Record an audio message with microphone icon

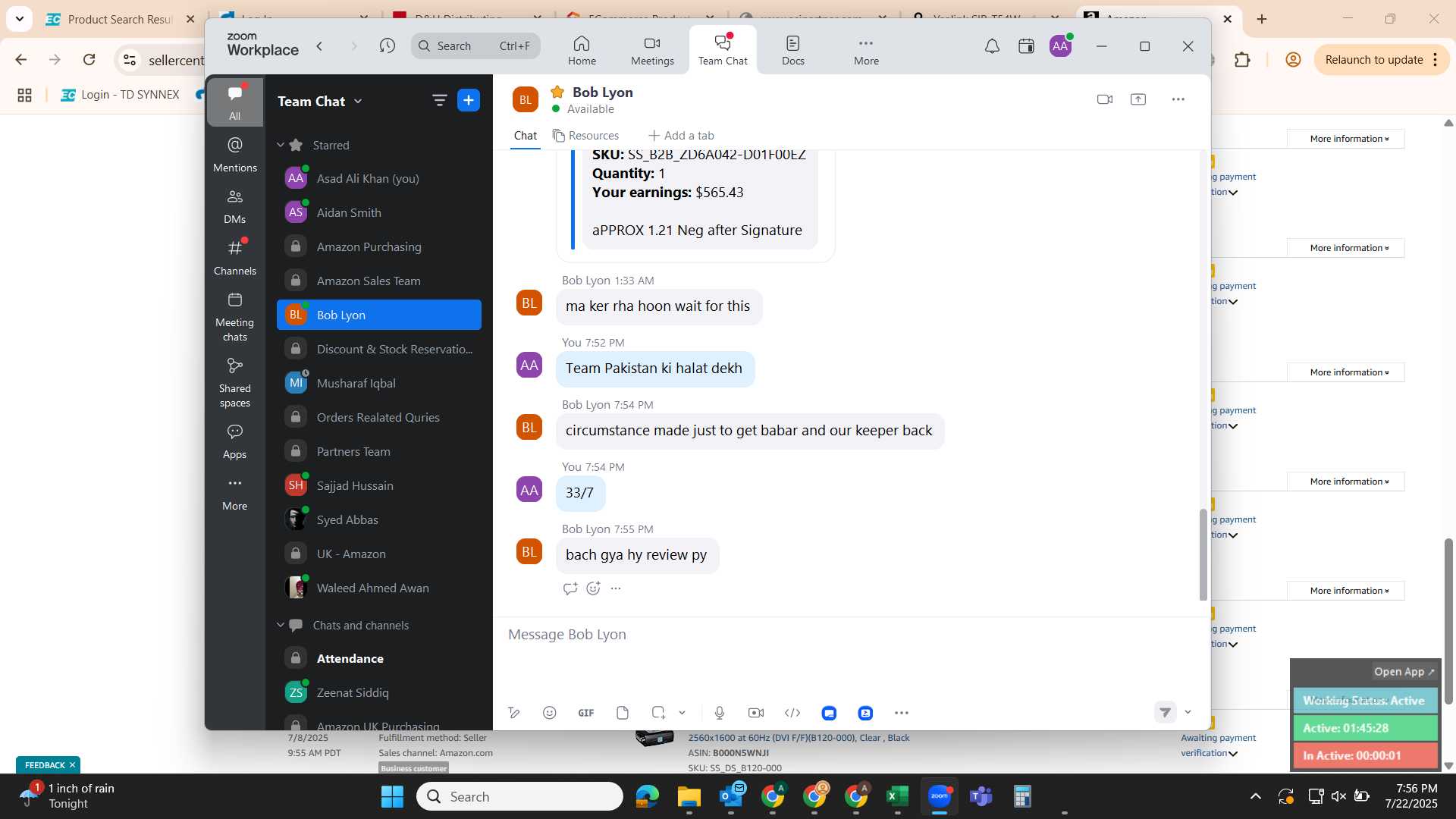720,713
